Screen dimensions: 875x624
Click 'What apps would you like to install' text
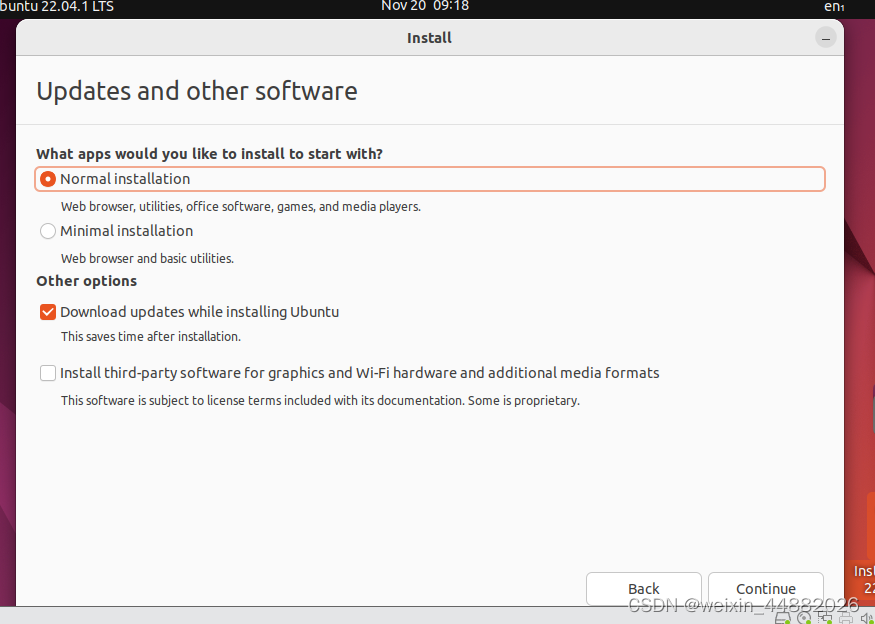209,154
